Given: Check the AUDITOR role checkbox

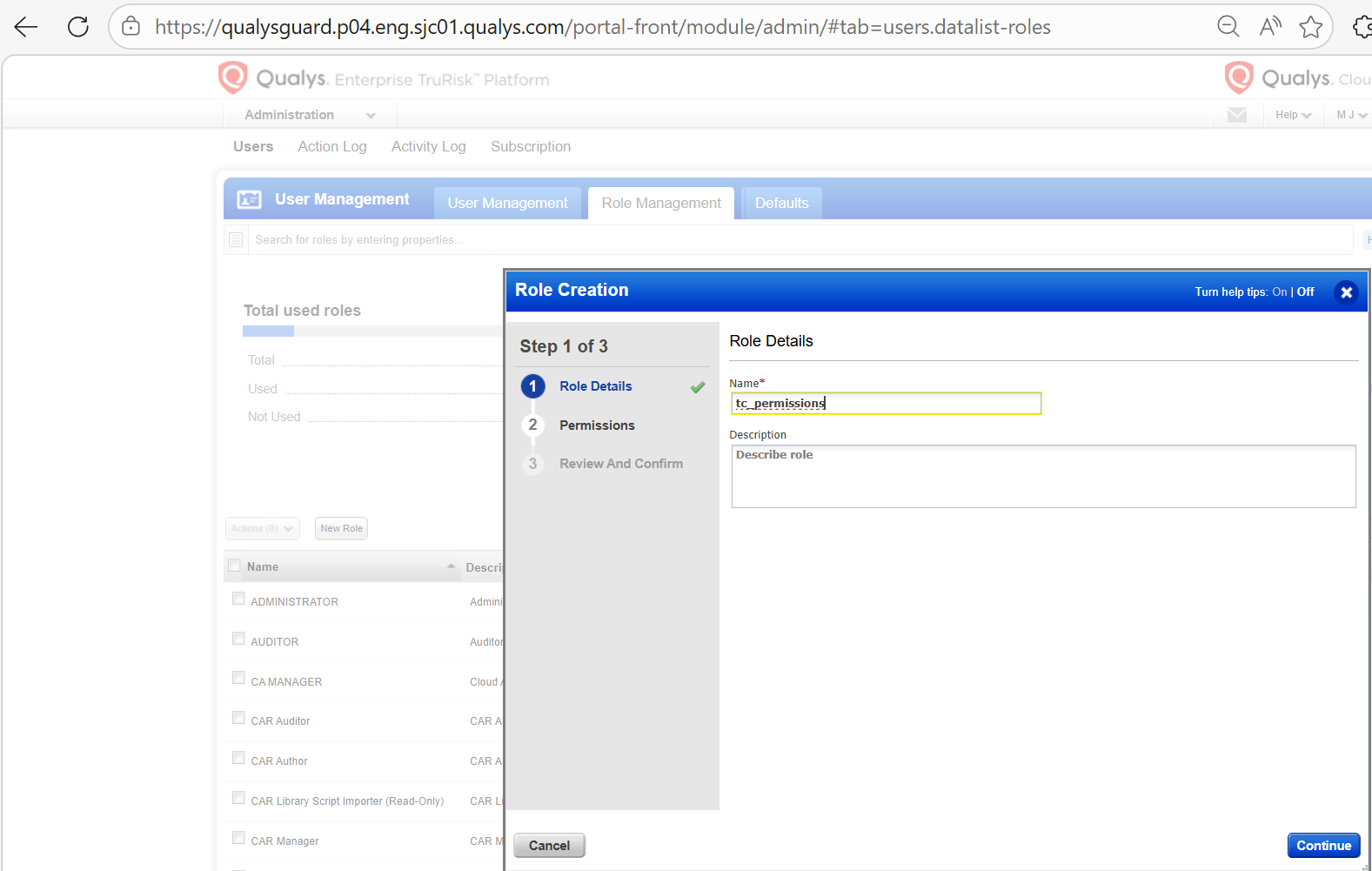Looking at the screenshot, I should (238, 639).
